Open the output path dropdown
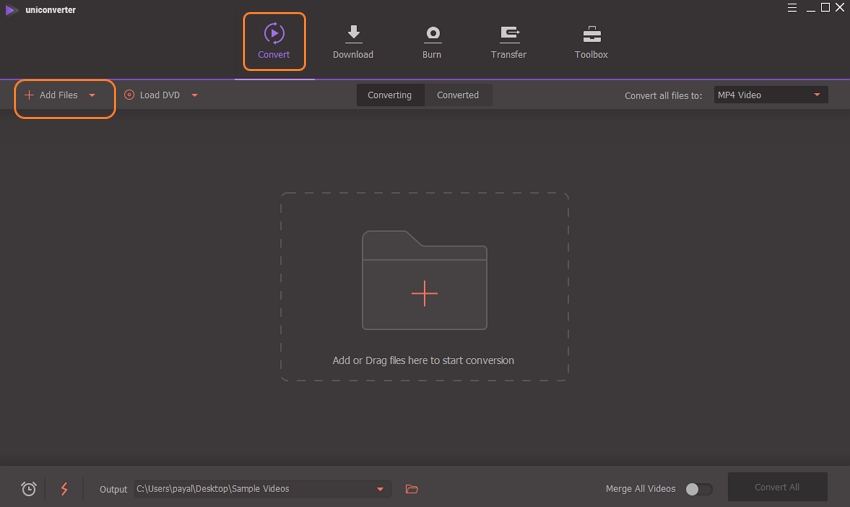Image resolution: width=850 pixels, height=507 pixels. (x=380, y=489)
